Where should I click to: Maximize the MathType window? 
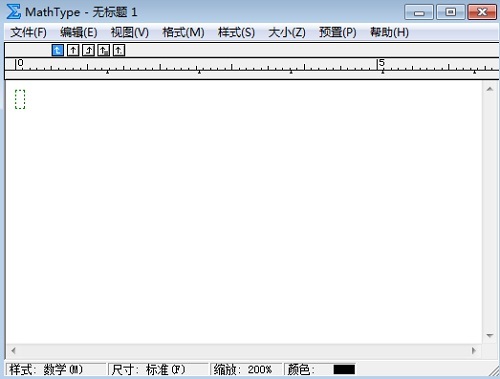coord(451,12)
